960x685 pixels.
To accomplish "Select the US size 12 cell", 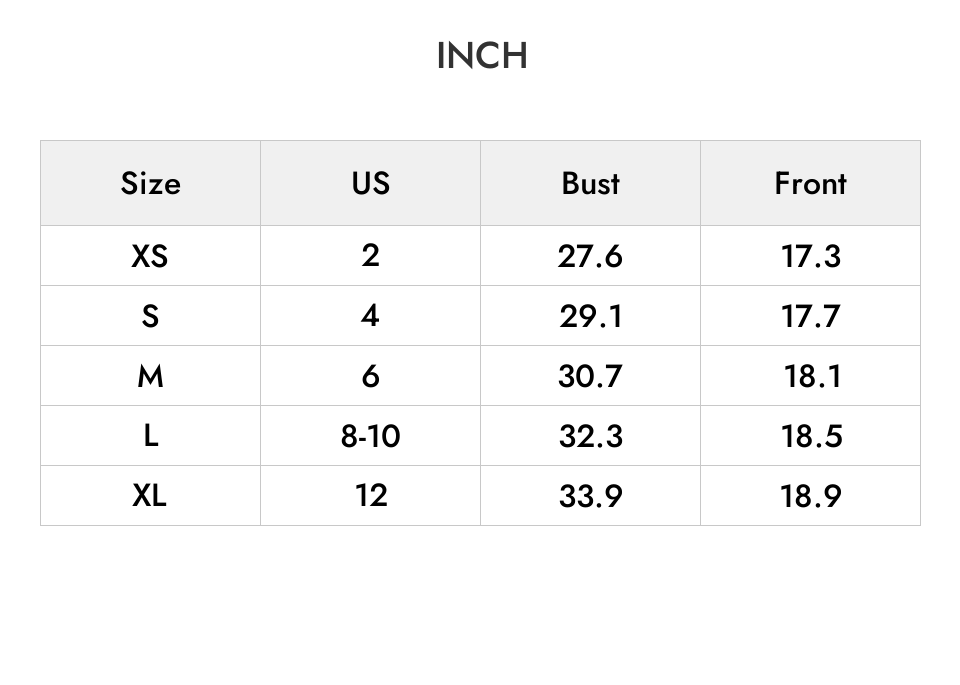I will tap(370, 495).
